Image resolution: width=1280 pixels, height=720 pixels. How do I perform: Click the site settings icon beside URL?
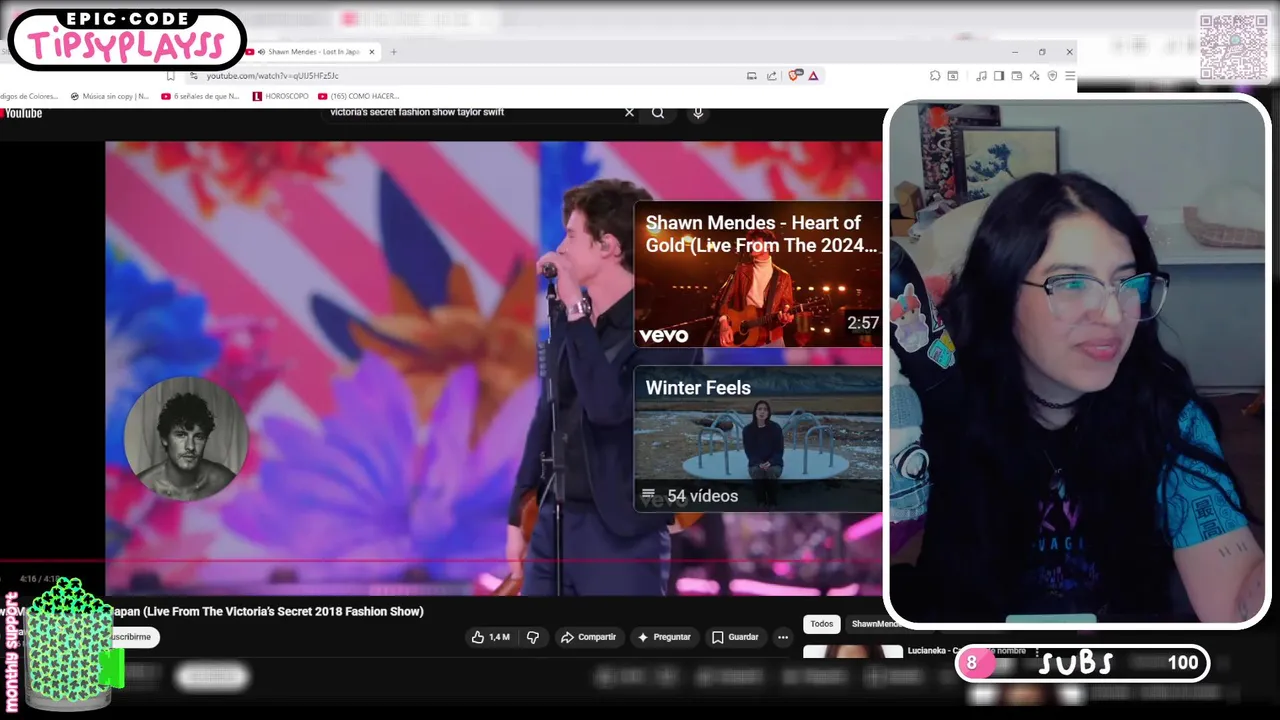[196, 76]
